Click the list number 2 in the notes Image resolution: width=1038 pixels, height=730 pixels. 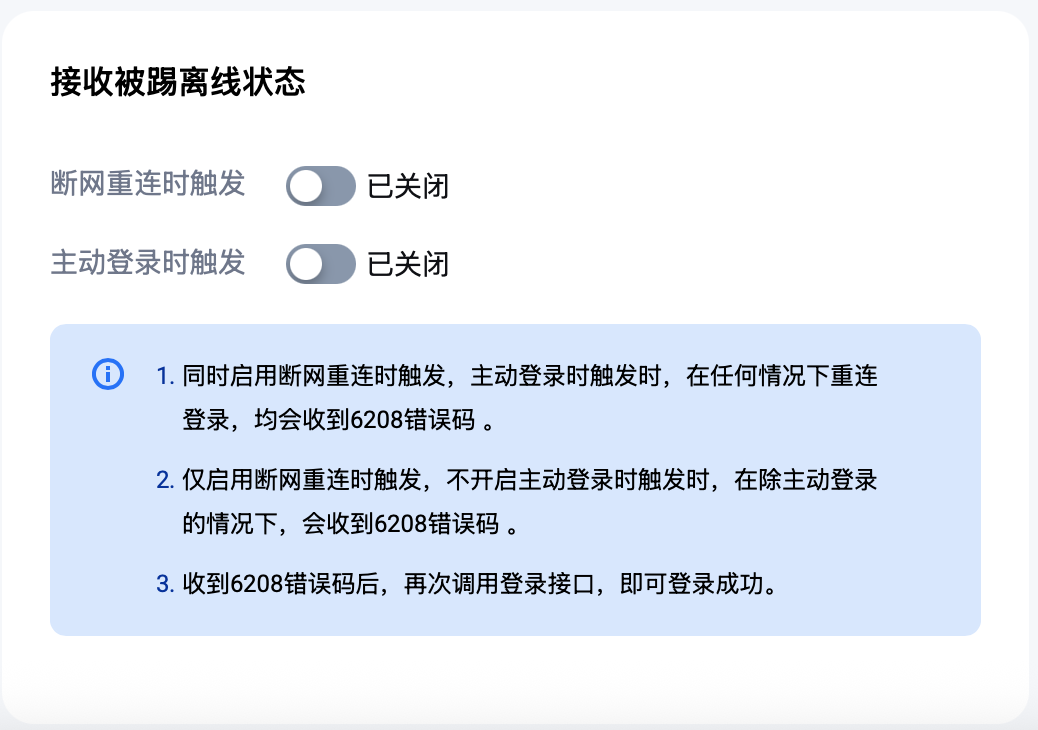click(x=165, y=481)
